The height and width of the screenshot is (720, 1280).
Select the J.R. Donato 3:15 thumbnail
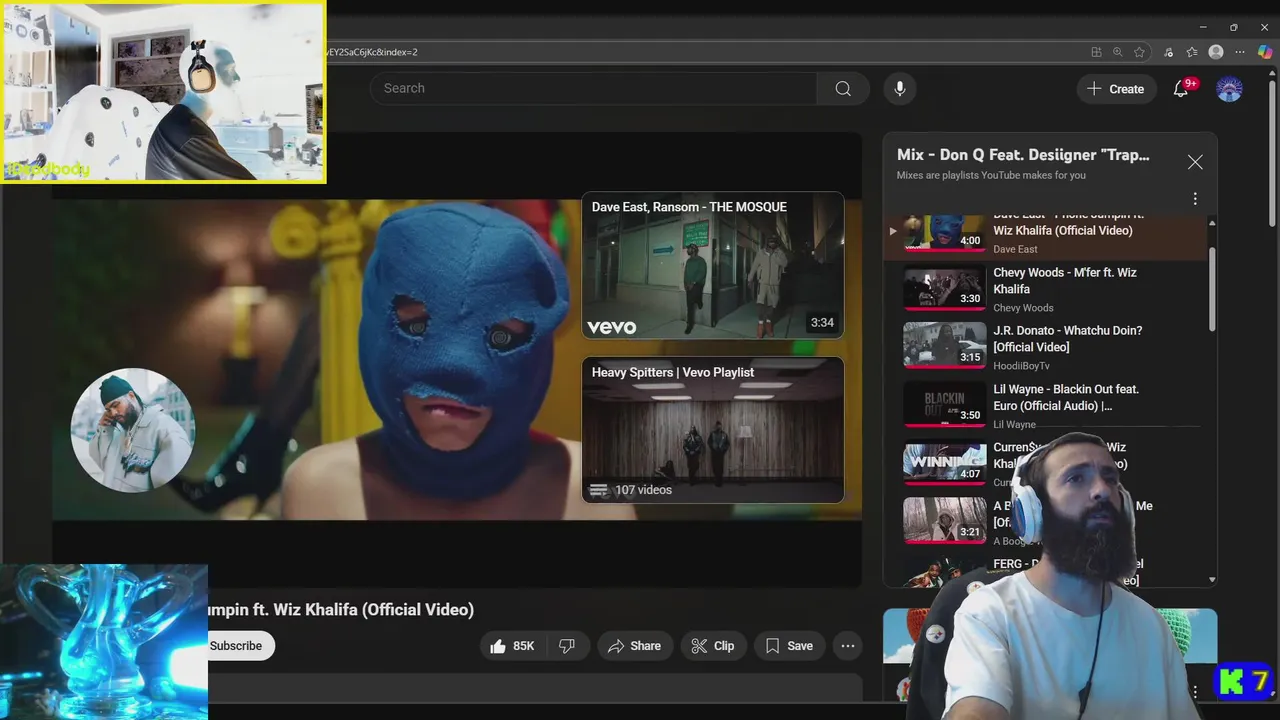[x=945, y=345]
